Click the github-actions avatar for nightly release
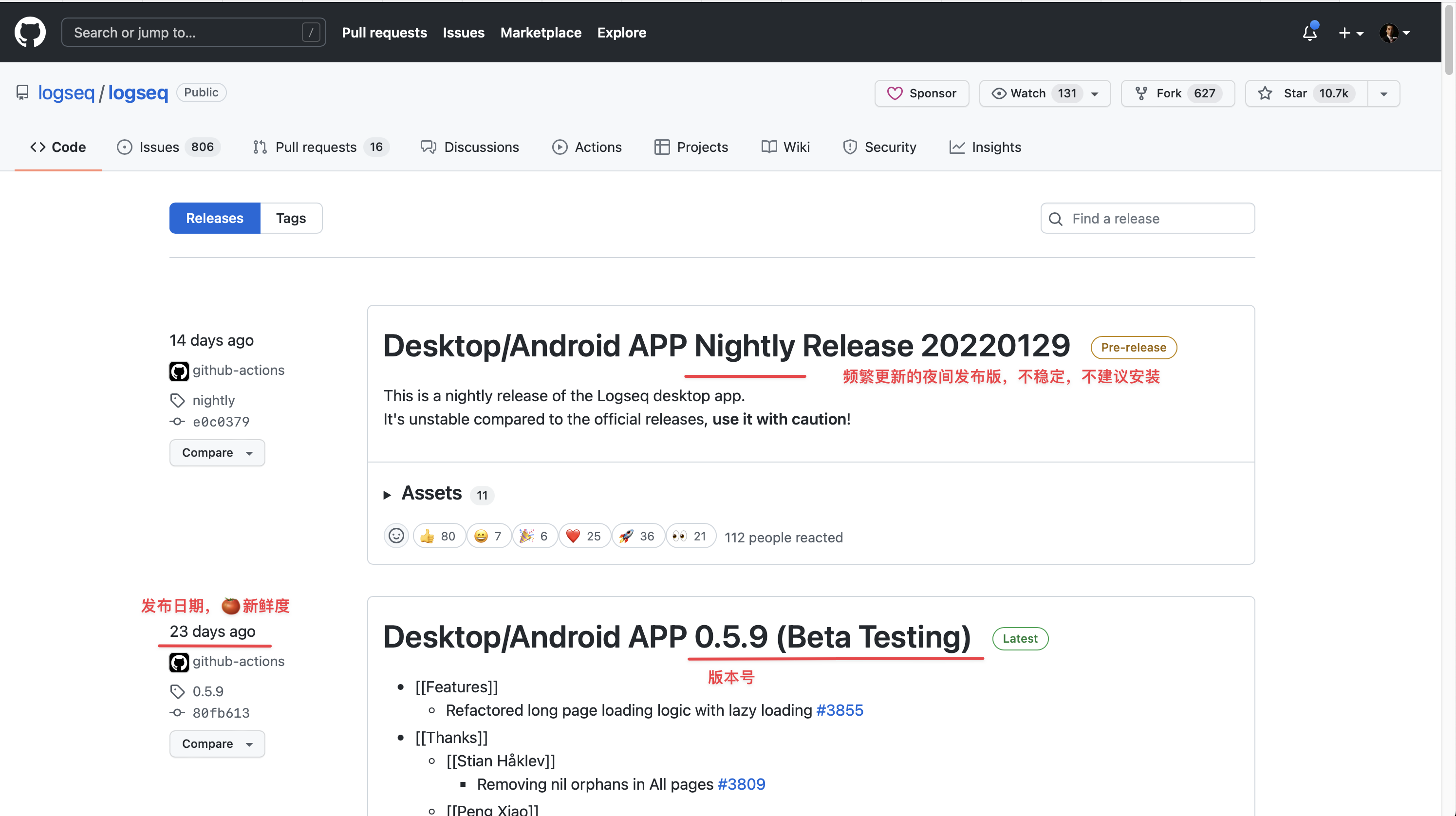 point(179,371)
